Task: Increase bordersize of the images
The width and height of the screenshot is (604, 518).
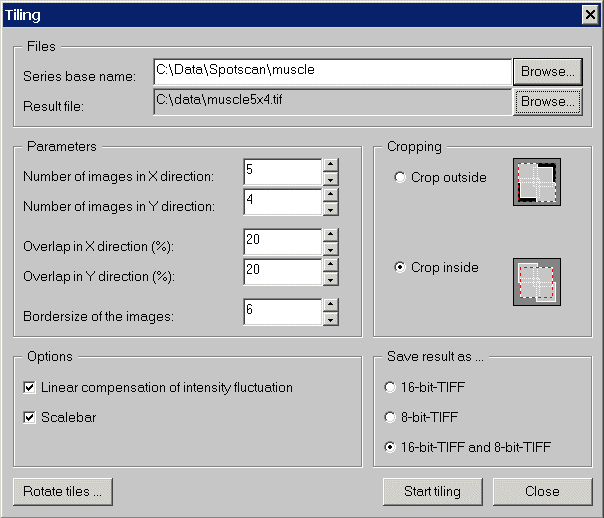Action: 330,305
